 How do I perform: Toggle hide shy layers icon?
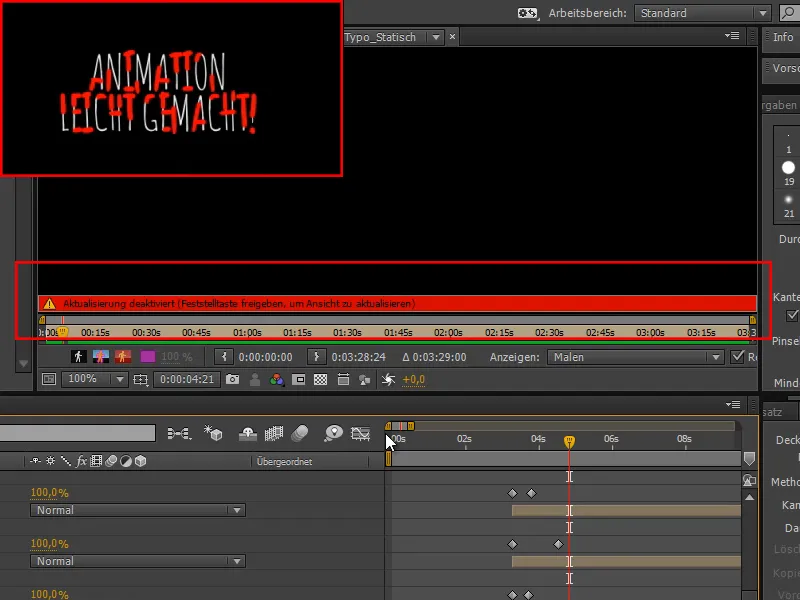pyautogui.click(x=247, y=434)
